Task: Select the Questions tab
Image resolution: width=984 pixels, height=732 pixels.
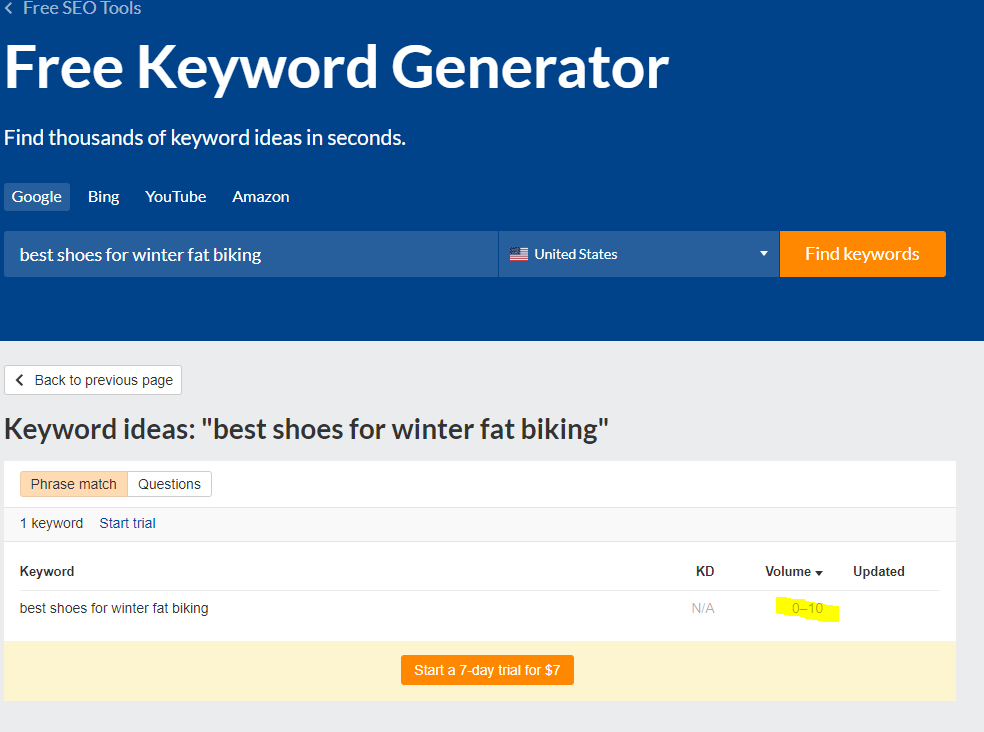Action: point(169,484)
